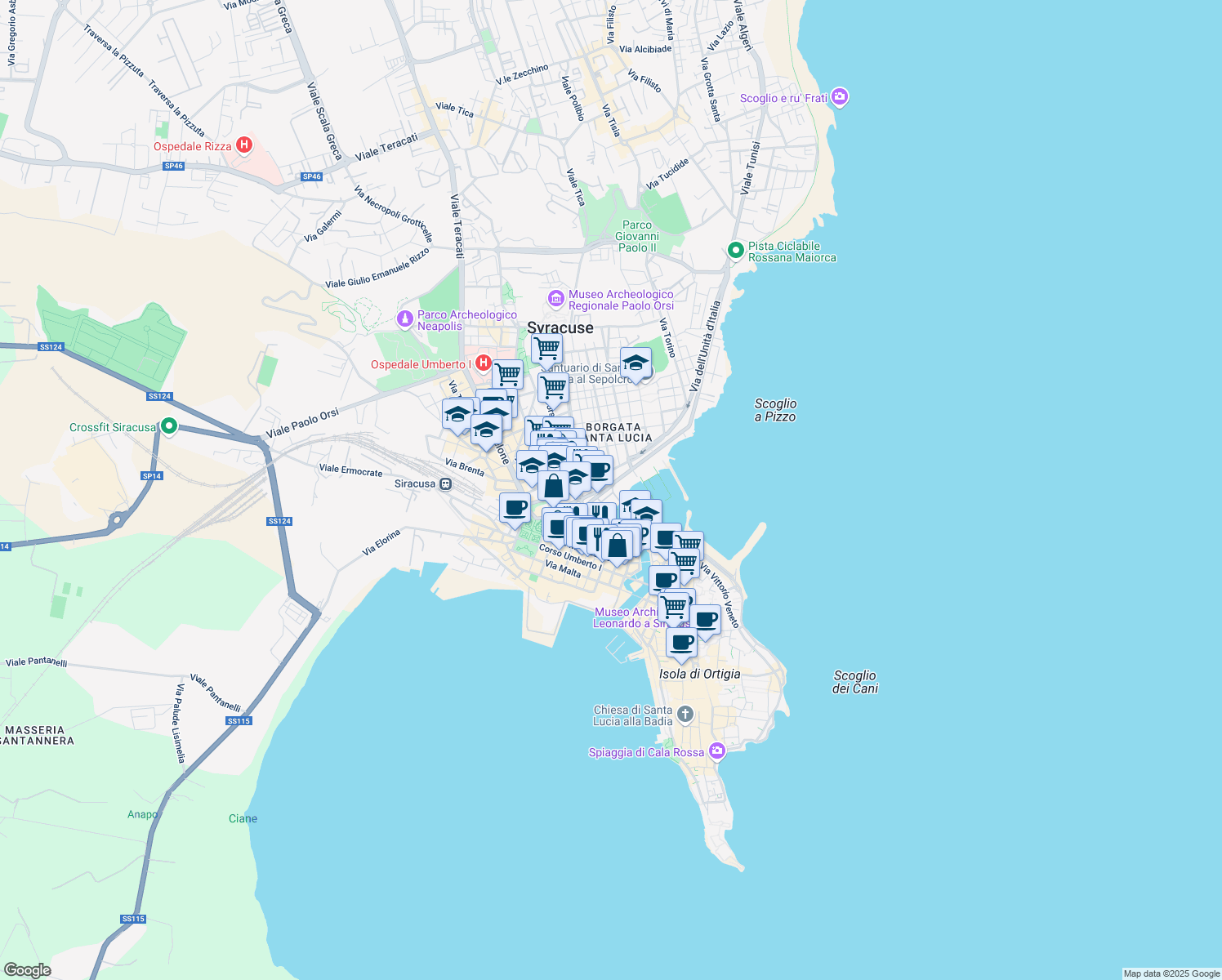Select the westernmost graduation cap marker near Viale Paolo Orsi
Viewport: 1222px width, 980px height.
point(458,414)
